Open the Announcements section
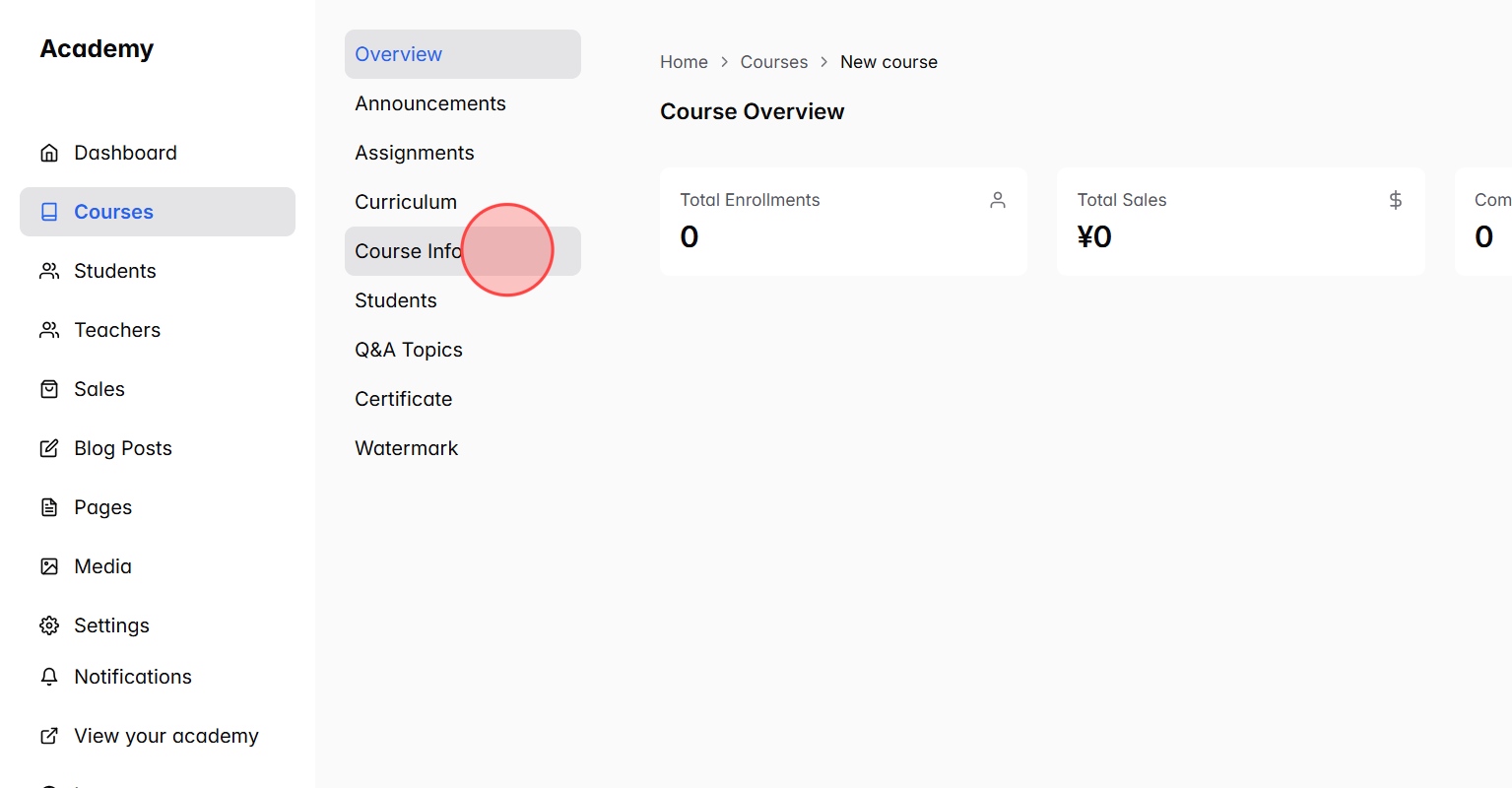Image resolution: width=1512 pixels, height=788 pixels. (430, 102)
